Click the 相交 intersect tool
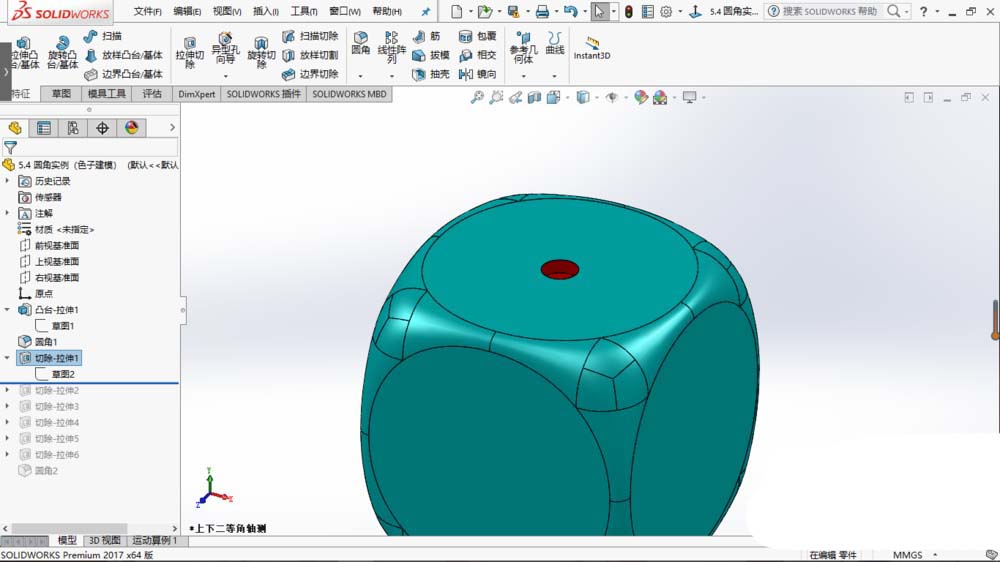This screenshot has width=1000, height=562. 478,55
